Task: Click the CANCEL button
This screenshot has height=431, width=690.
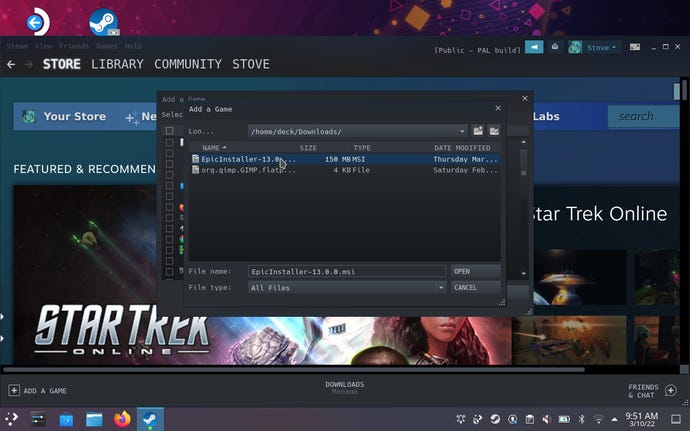Action: [x=475, y=288]
